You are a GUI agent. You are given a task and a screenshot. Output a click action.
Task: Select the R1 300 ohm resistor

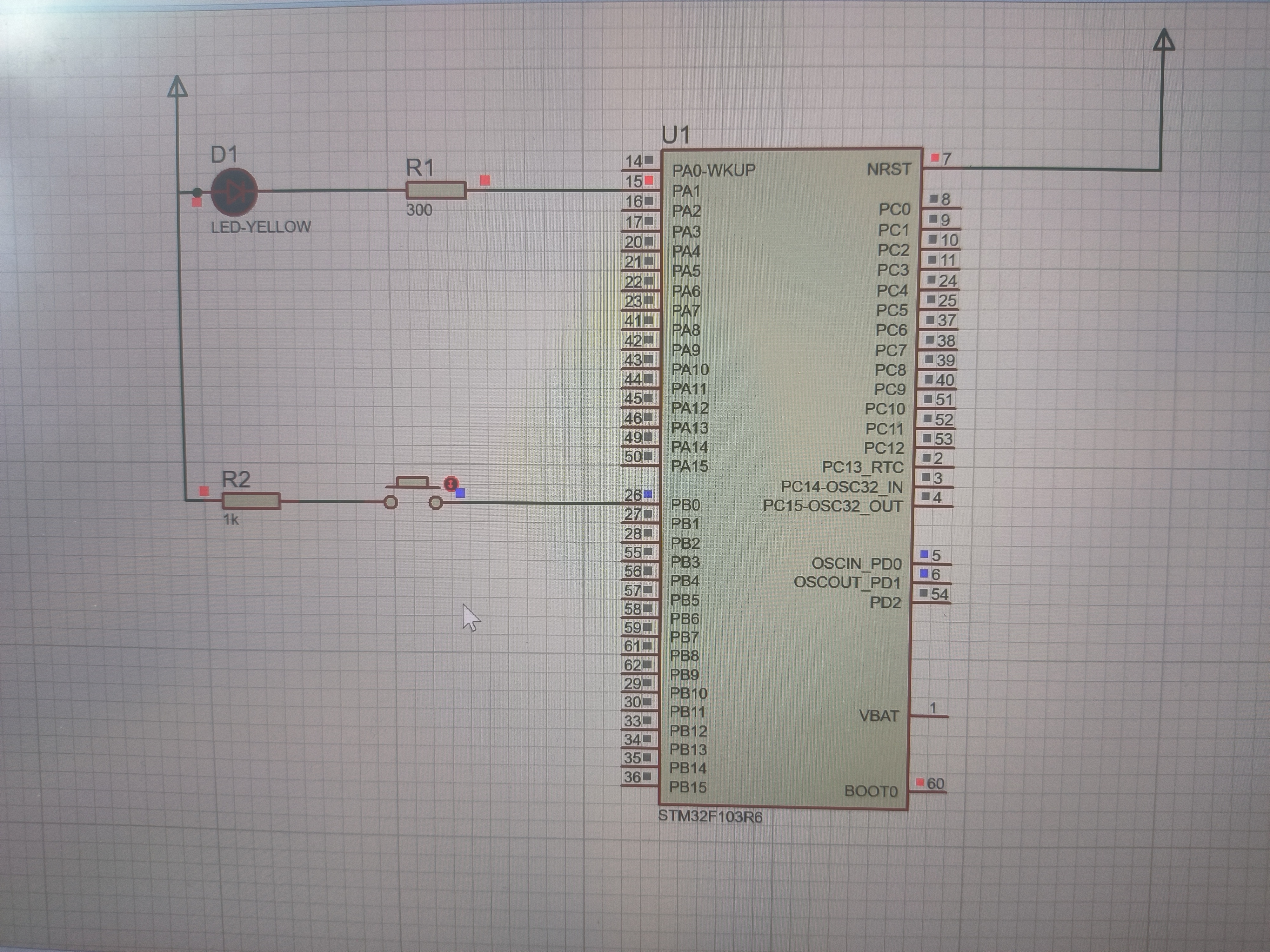pyautogui.click(x=436, y=190)
